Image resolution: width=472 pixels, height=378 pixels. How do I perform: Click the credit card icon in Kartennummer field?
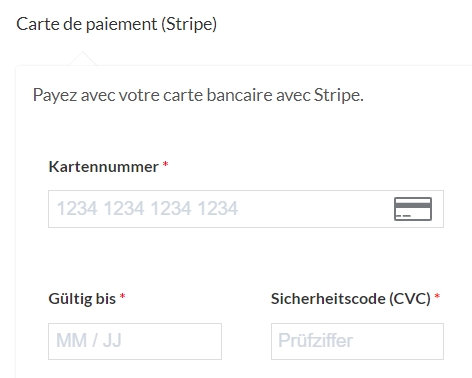(413, 209)
